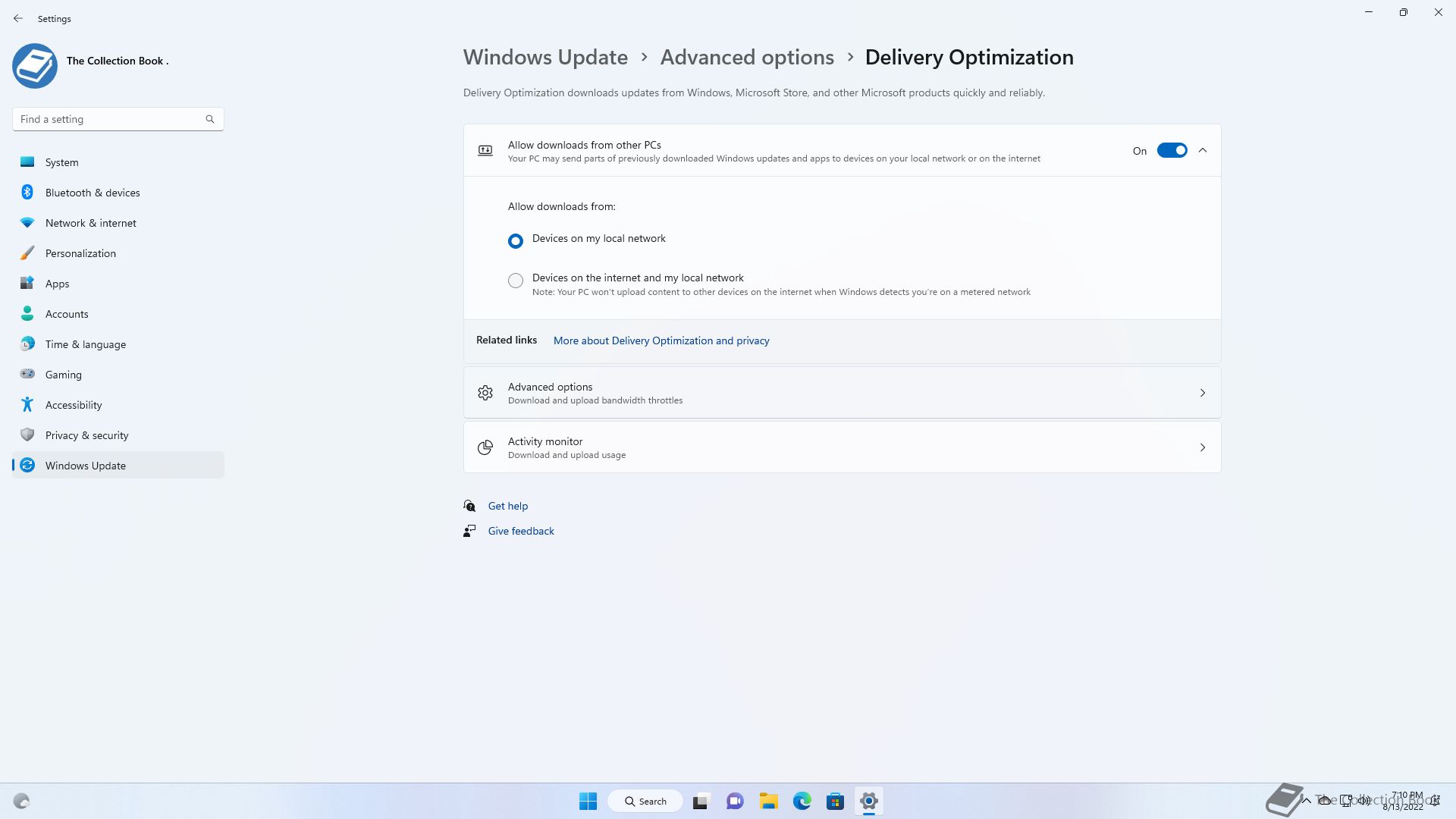Go to System settings
The image size is (1456, 819).
point(118,162)
